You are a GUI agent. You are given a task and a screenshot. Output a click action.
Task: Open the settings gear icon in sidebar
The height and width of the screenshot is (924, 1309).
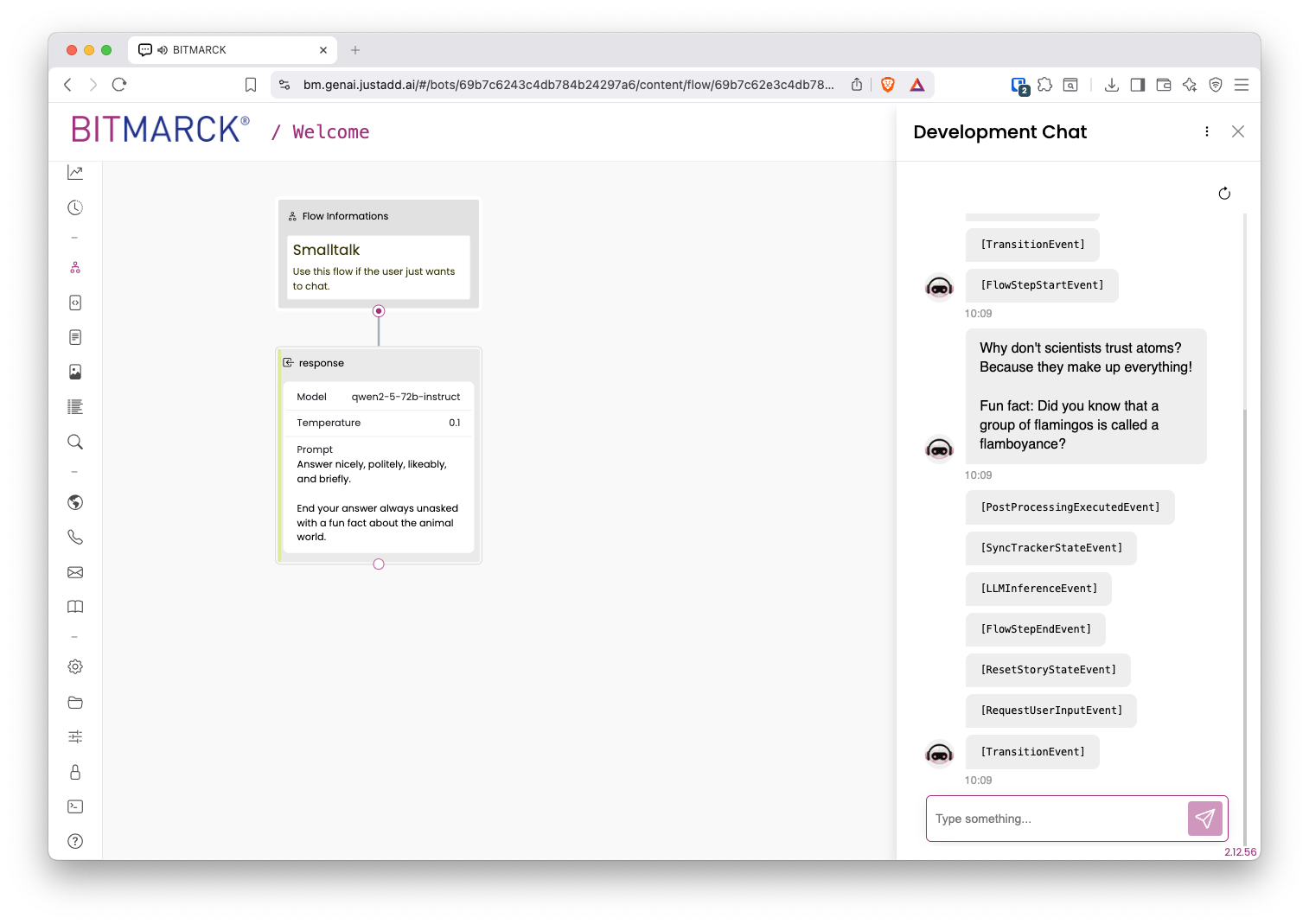(x=75, y=667)
